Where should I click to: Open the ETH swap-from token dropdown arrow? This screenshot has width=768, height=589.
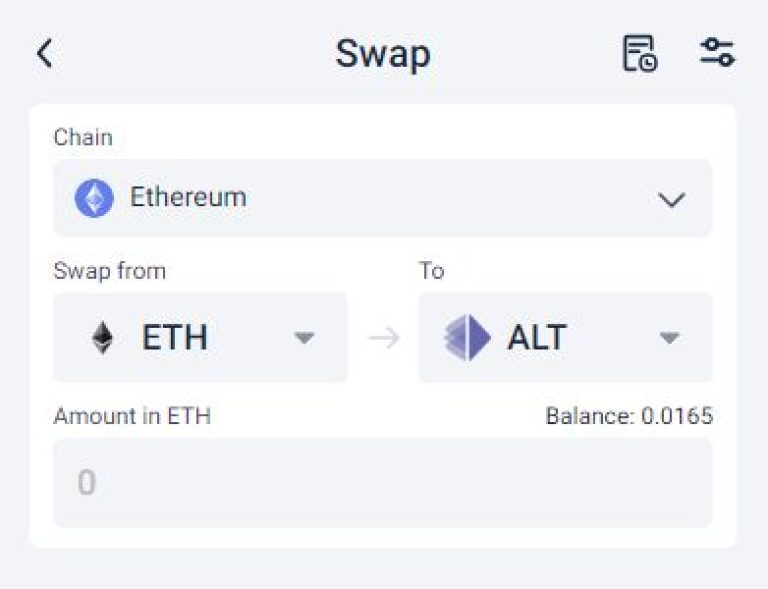(304, 337)
